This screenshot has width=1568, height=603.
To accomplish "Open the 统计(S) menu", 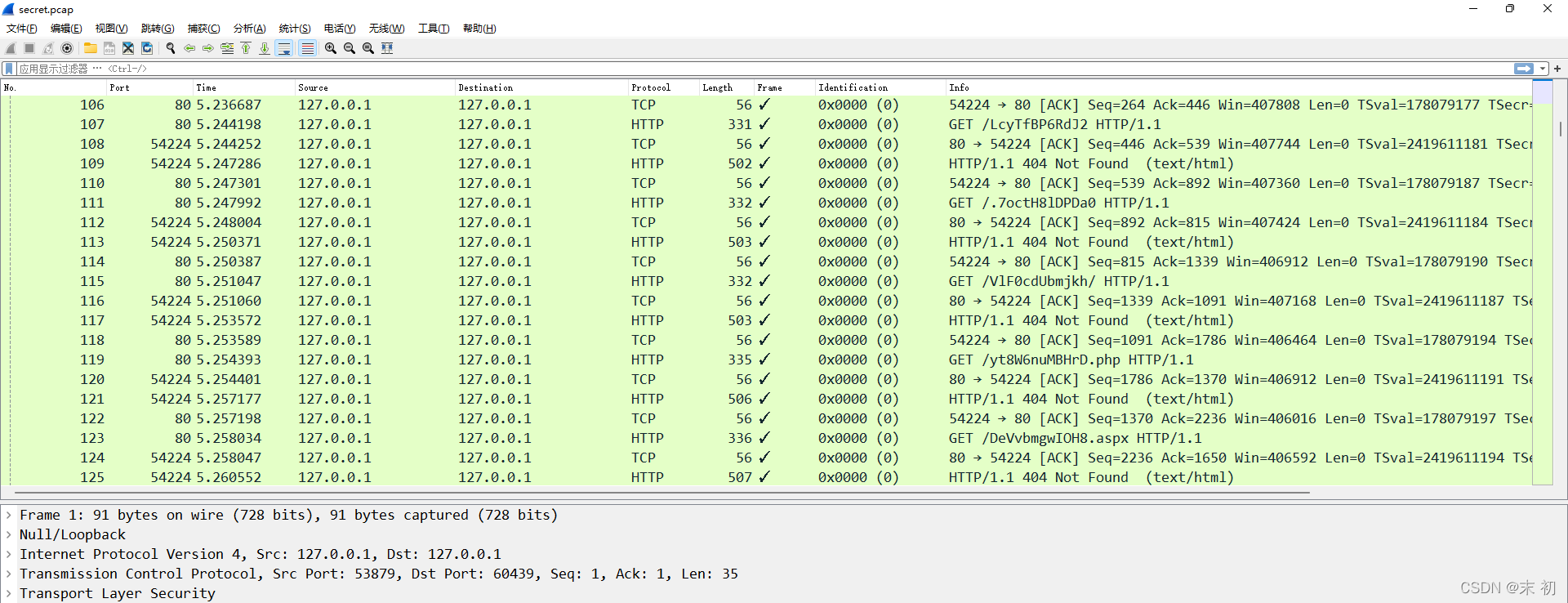I will (295, 29).
